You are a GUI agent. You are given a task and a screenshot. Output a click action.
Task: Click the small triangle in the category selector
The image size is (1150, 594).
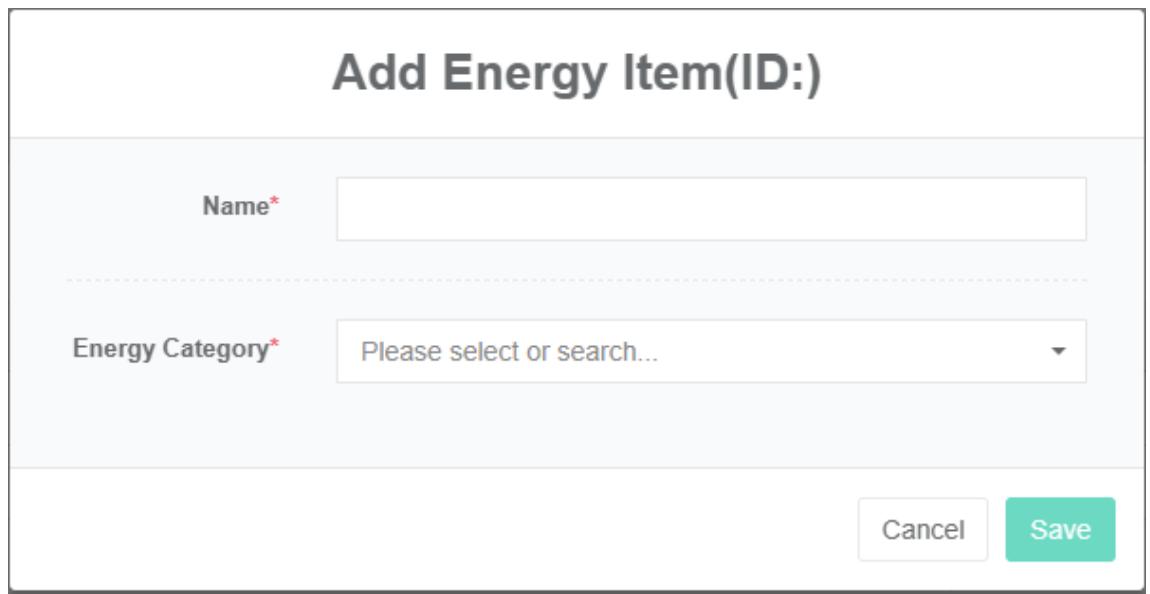point(1059,352)
